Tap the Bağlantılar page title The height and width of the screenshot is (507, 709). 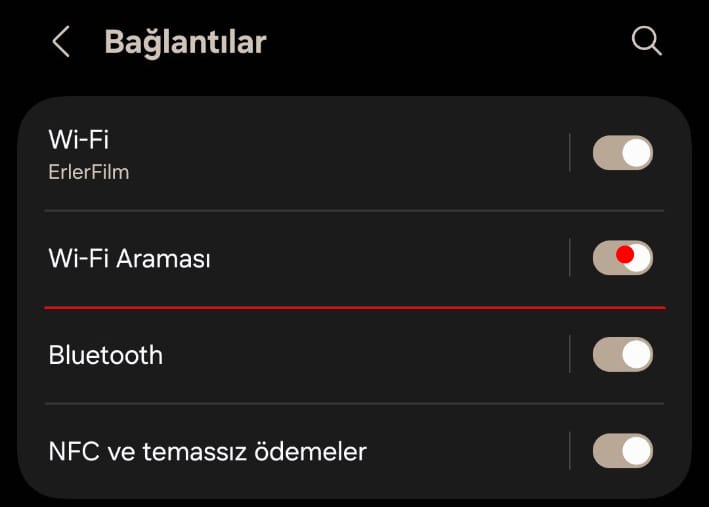coord(185,42)
